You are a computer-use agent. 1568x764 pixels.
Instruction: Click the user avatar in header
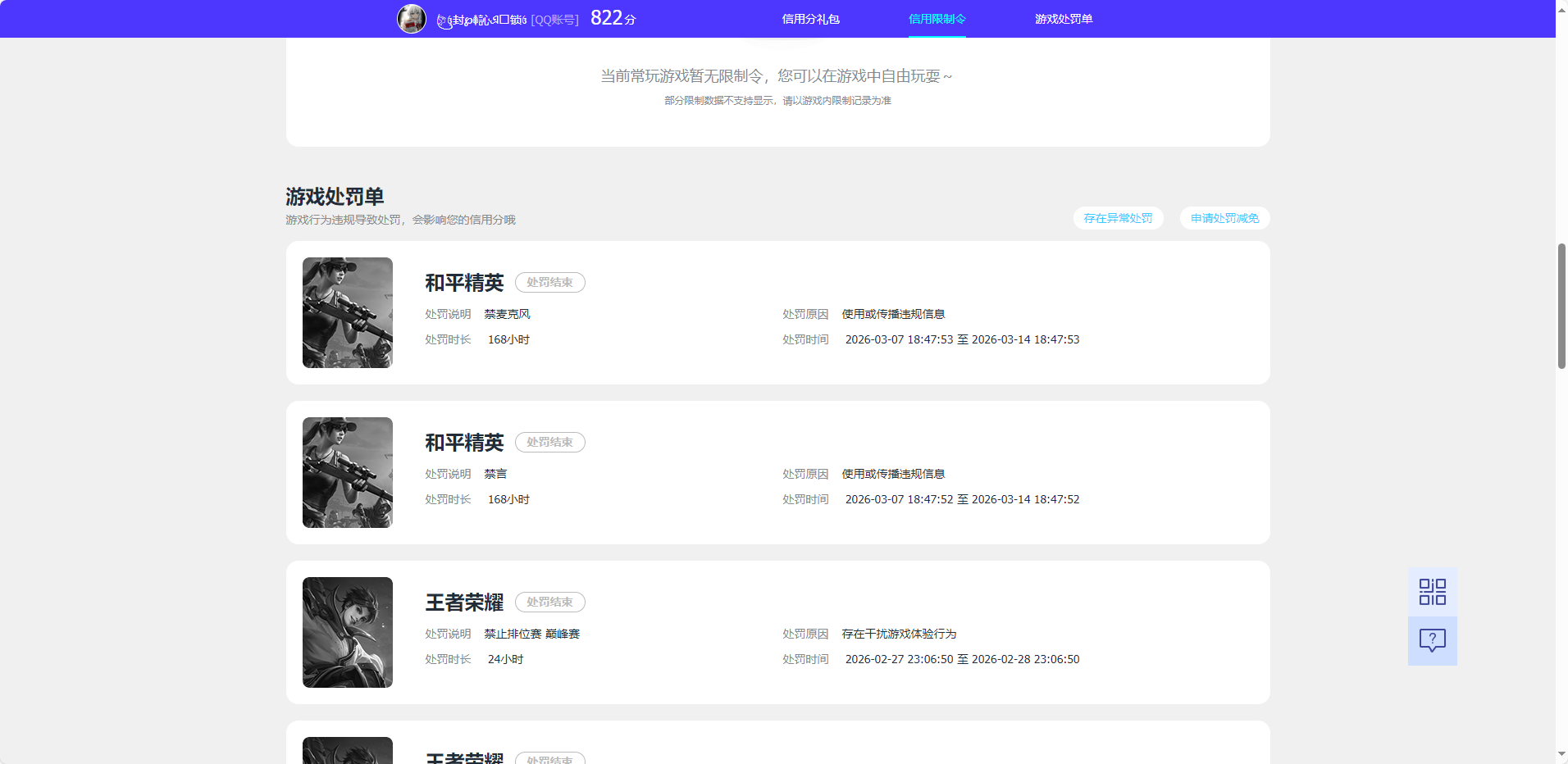click(412, 19)
